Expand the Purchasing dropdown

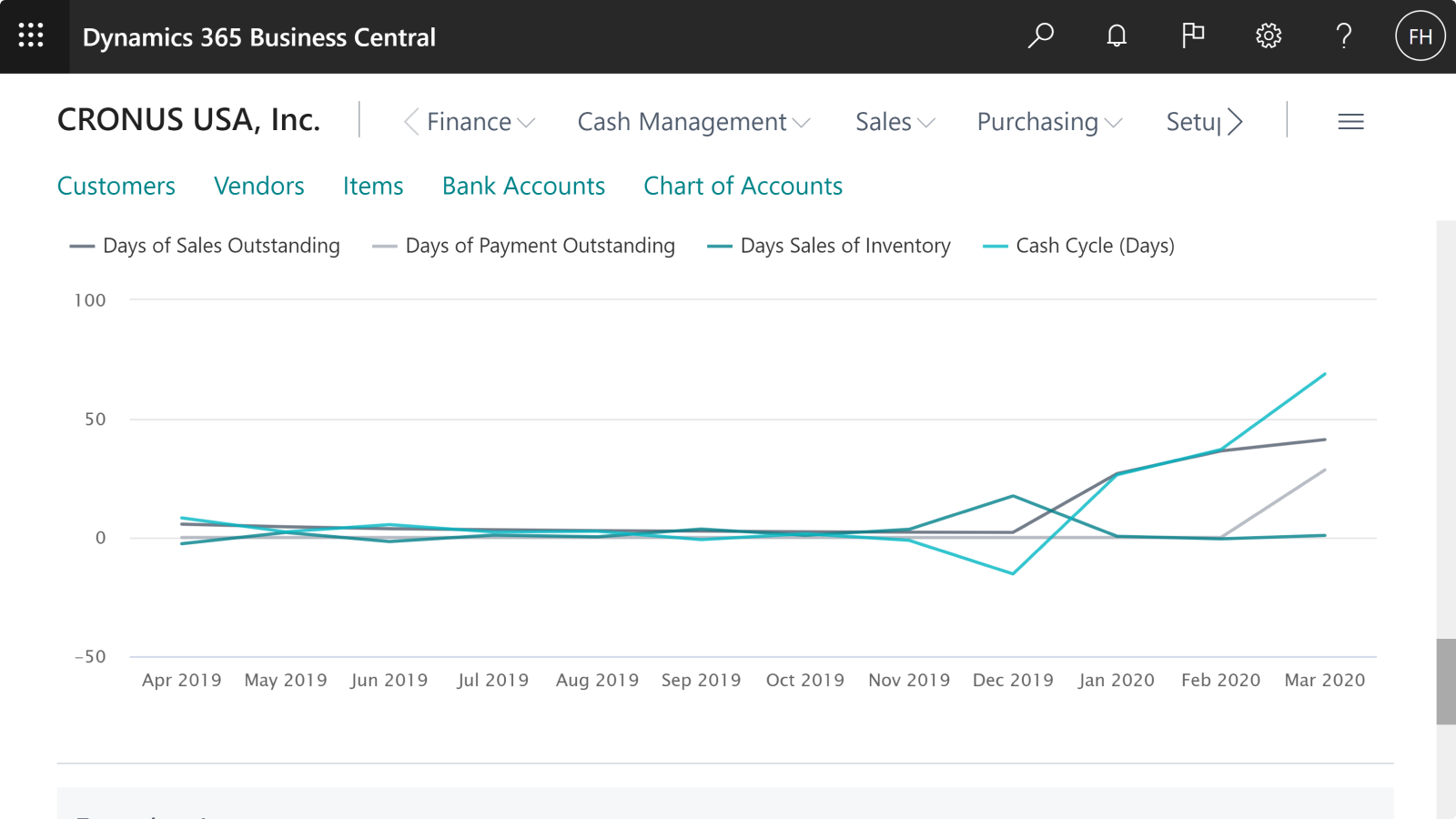coord(1048,121)
